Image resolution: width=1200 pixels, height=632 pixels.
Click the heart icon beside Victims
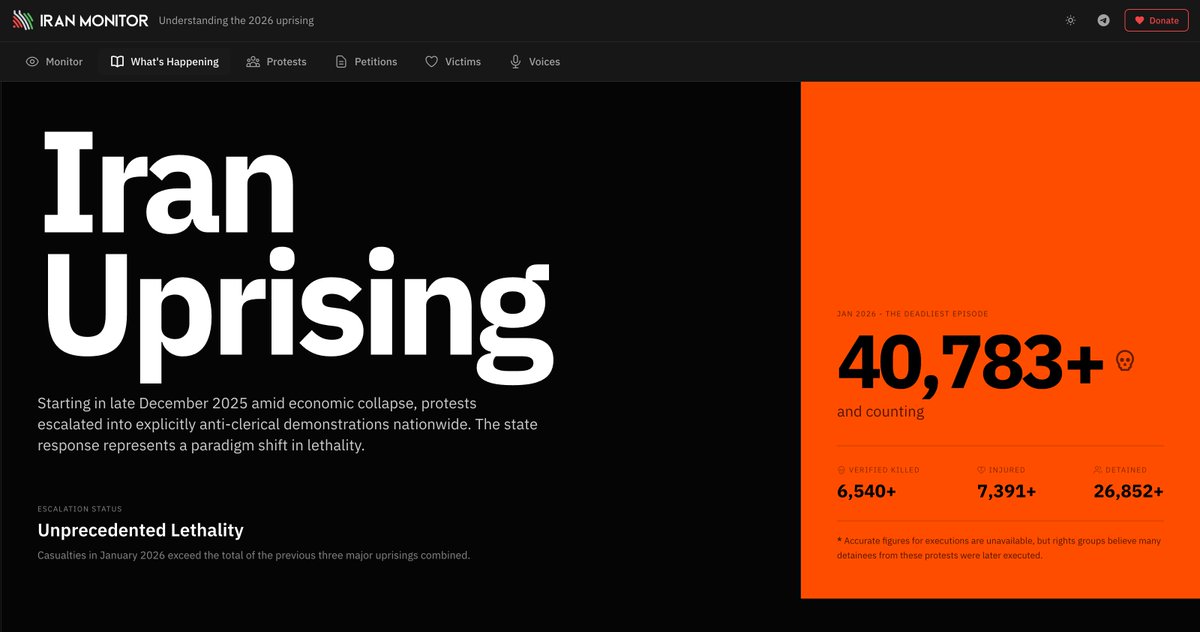(432, 62)
